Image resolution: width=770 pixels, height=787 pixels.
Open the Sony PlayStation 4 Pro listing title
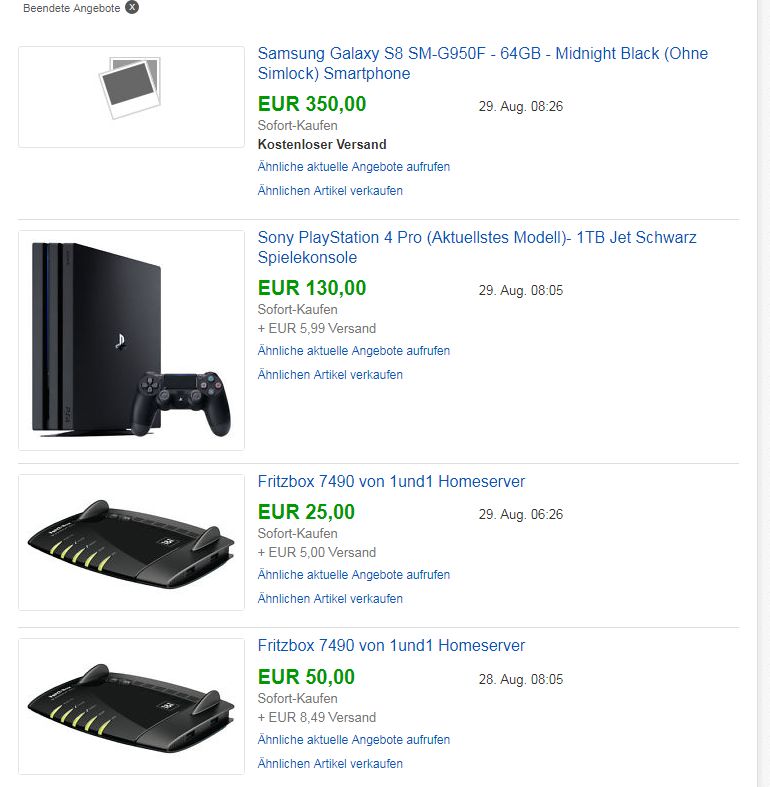coord(476,247)
